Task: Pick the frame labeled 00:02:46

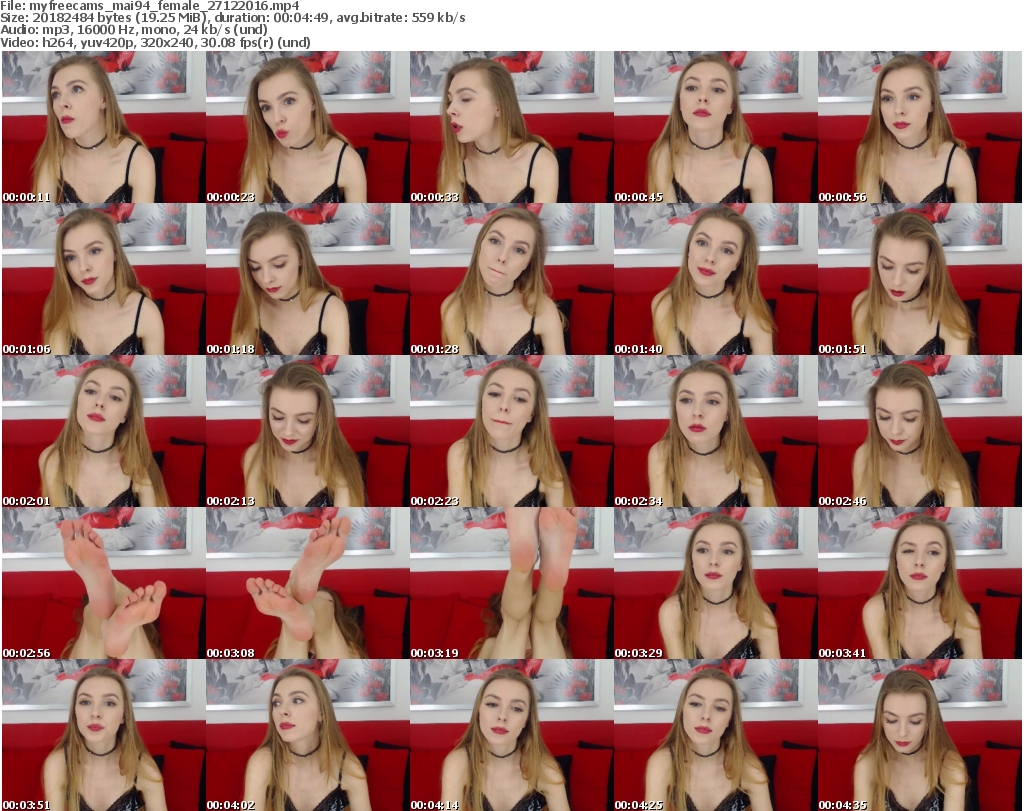Action: point(920,432)
